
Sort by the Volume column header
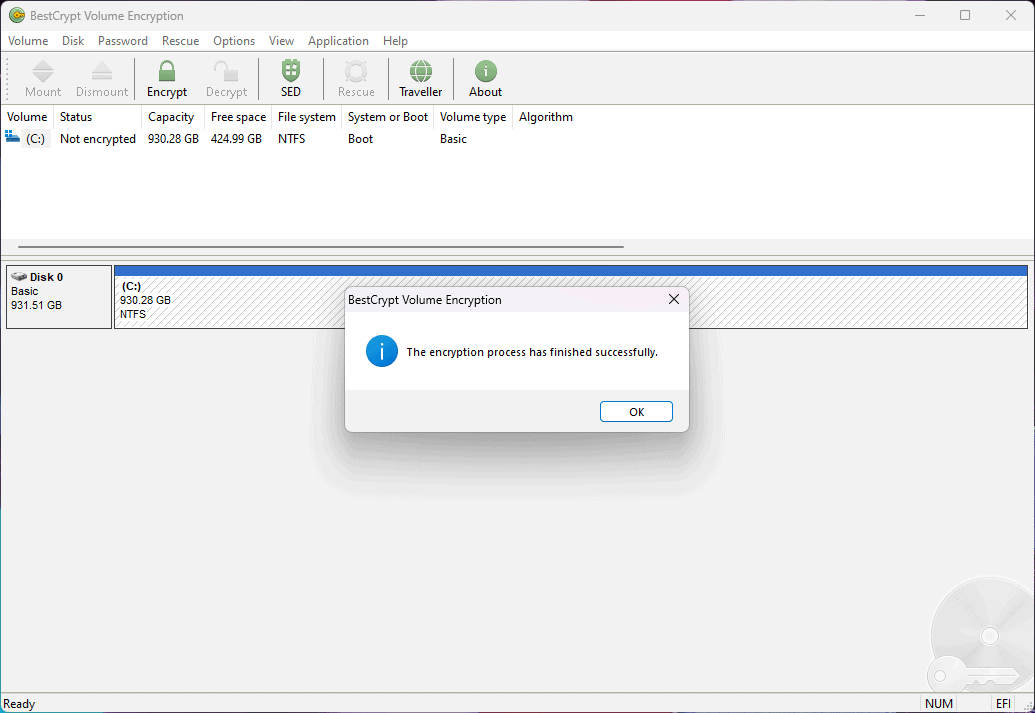click(x=27, y=117)
